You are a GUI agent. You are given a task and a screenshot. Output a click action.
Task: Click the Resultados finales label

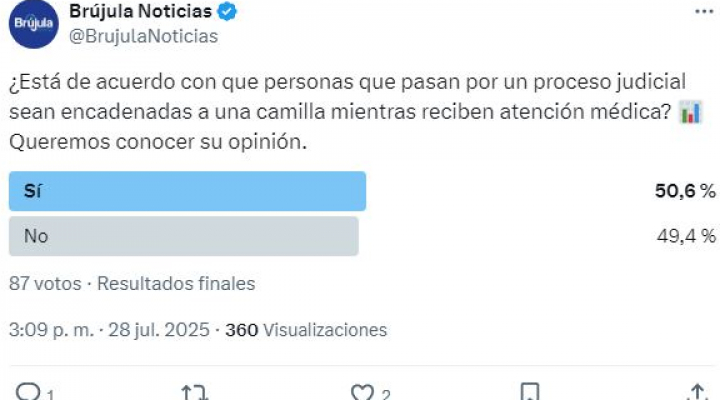coord(176,283)
